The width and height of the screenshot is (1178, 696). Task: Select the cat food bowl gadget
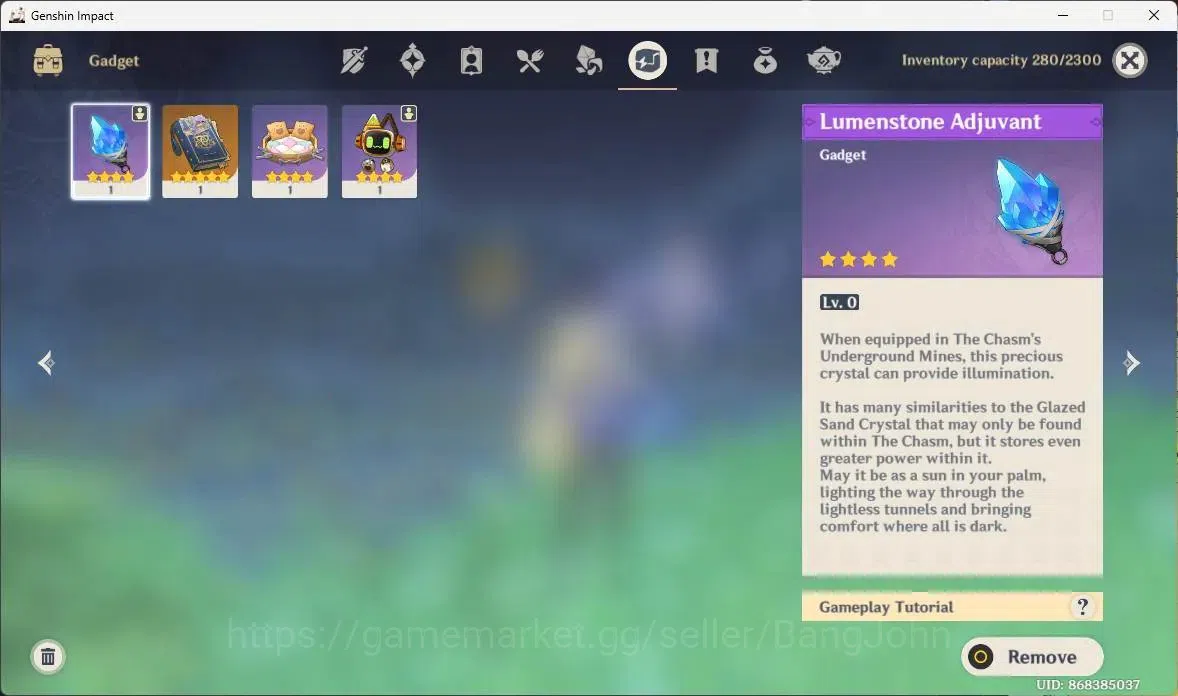click(x=289, y=152)
